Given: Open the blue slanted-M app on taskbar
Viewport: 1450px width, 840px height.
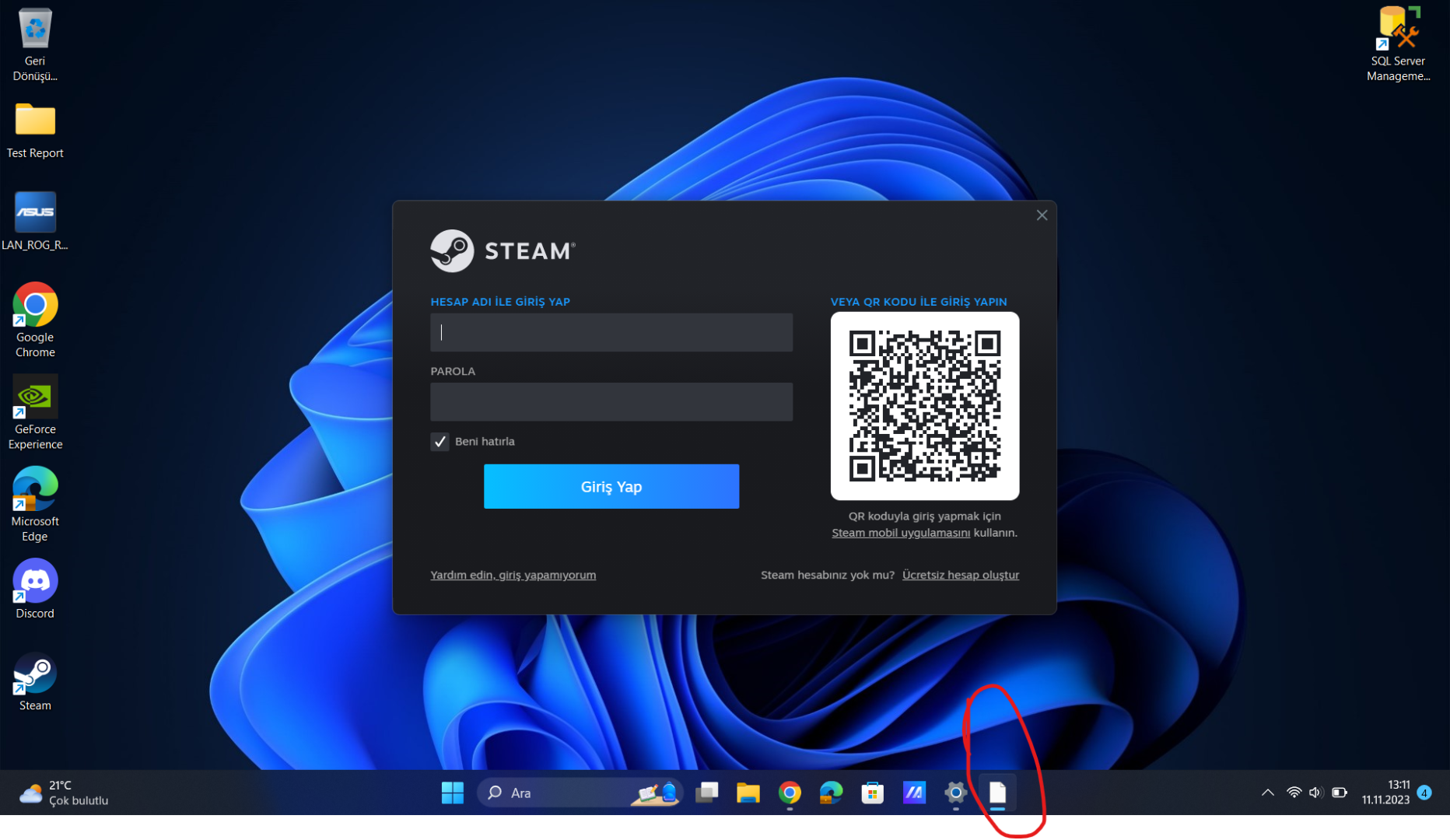Looking at the screenshot, I should click(914, 793).
